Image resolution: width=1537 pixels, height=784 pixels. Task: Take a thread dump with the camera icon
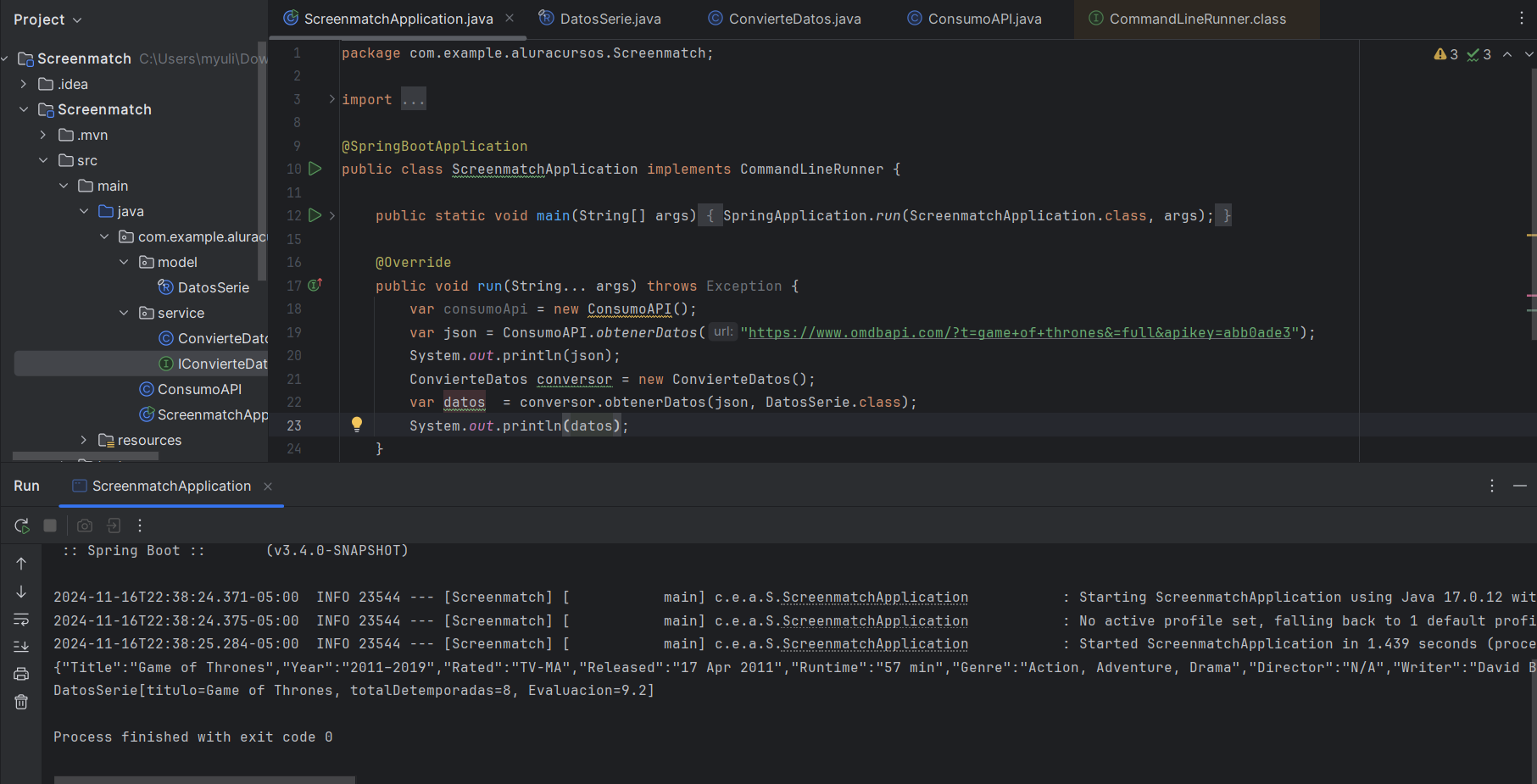click(85, 525)
